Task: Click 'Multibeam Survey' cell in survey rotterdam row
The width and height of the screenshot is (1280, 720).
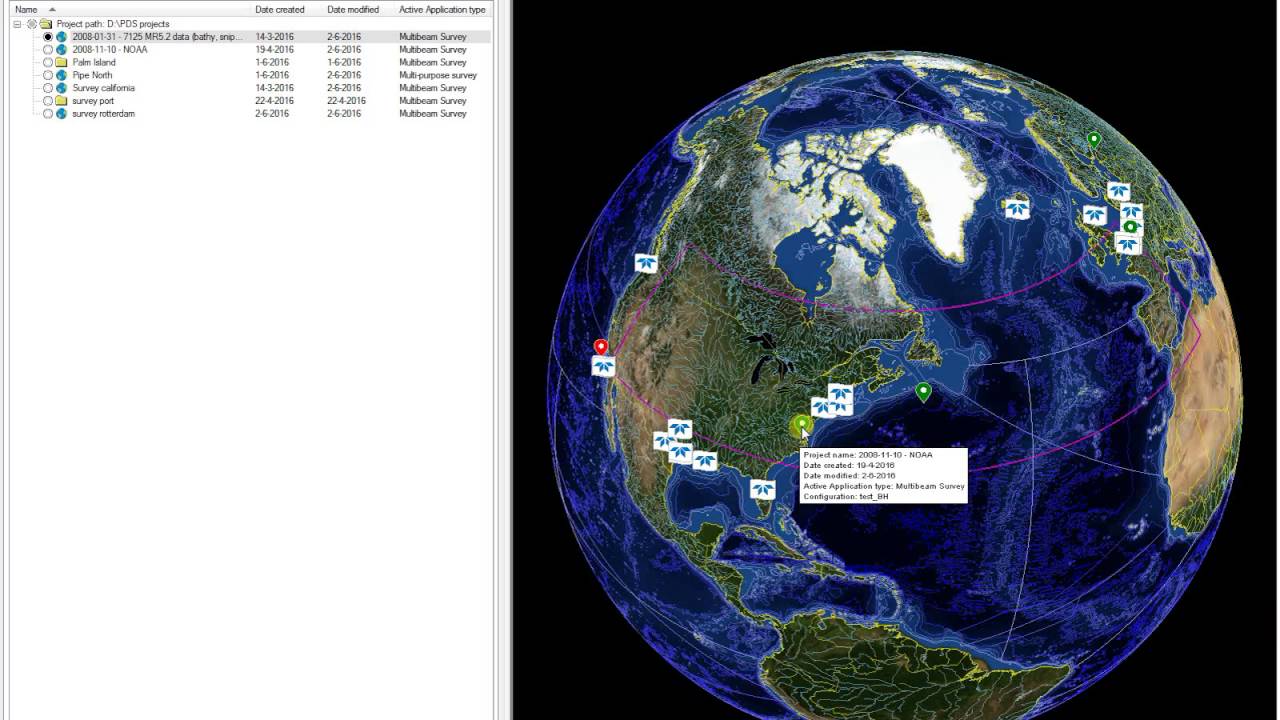Action: [x=433, y=114]
